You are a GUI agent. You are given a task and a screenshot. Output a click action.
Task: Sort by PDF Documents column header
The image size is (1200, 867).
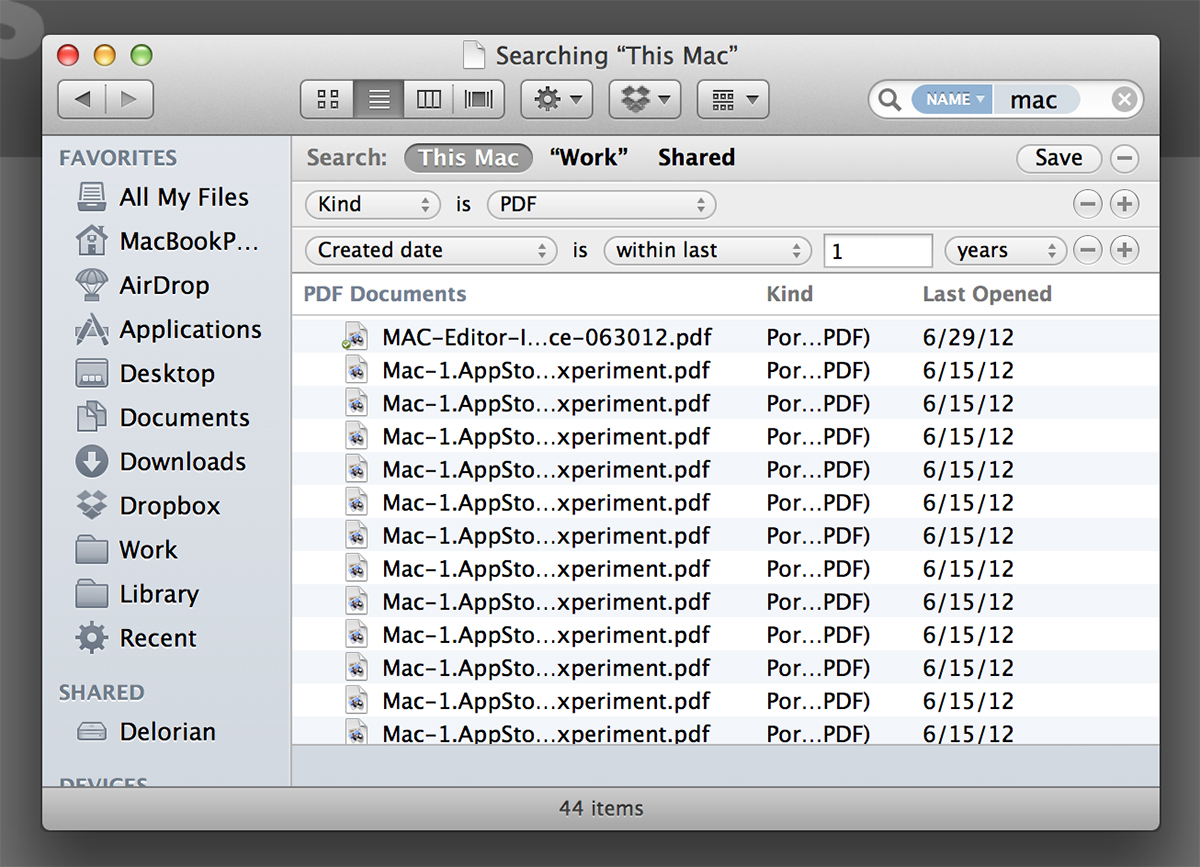(385, 294)
